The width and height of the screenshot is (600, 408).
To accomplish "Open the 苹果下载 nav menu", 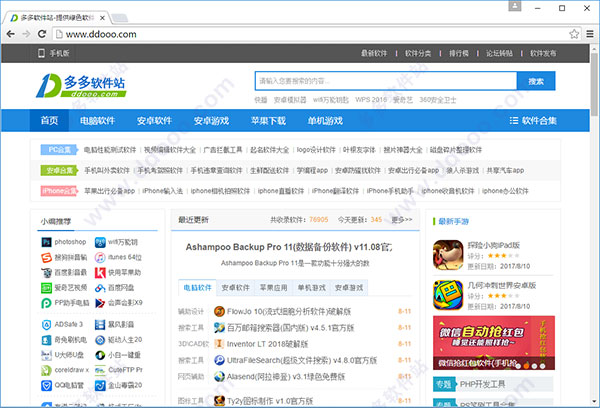I will point(268,121).
